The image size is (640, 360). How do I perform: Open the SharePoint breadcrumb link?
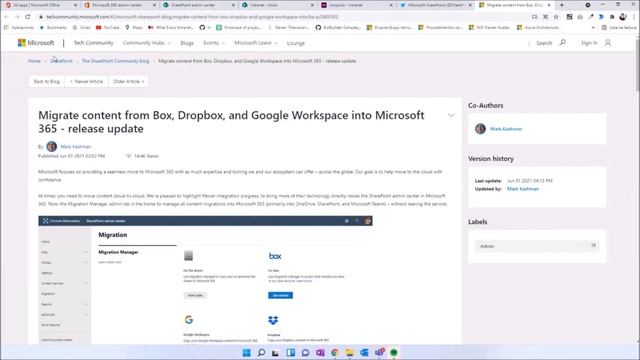coord(61,61)
